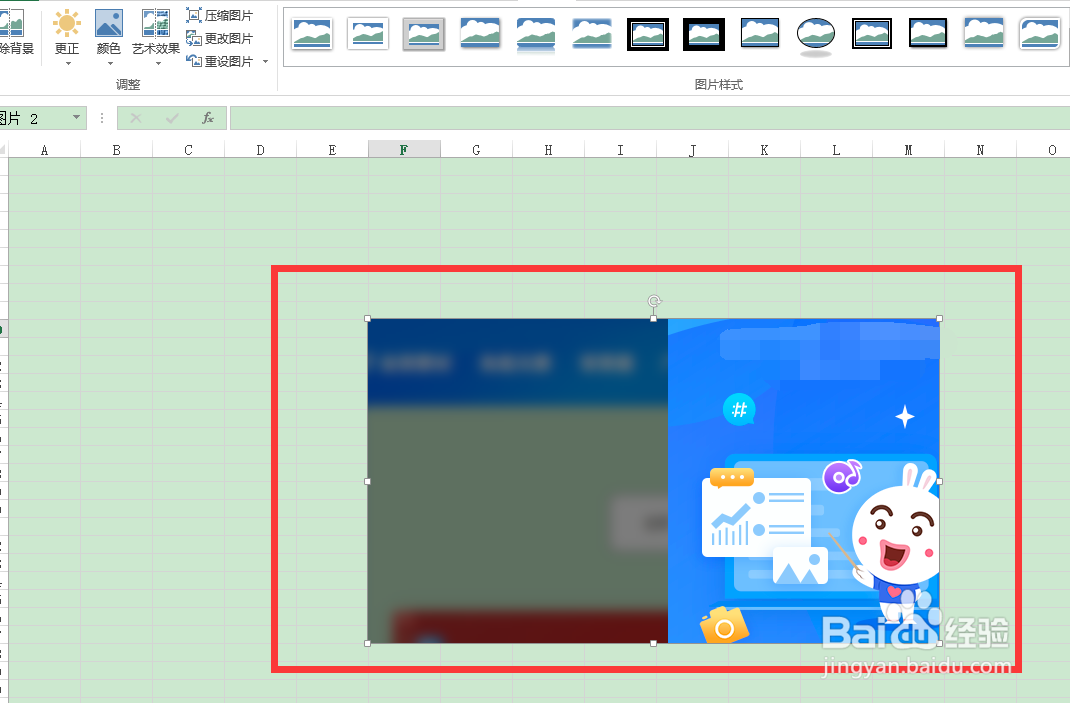Apply the sixth picture style thumbnail
Image resolution: width=1070 pixels, height=703 pixels.
click(x=592, y=33)
